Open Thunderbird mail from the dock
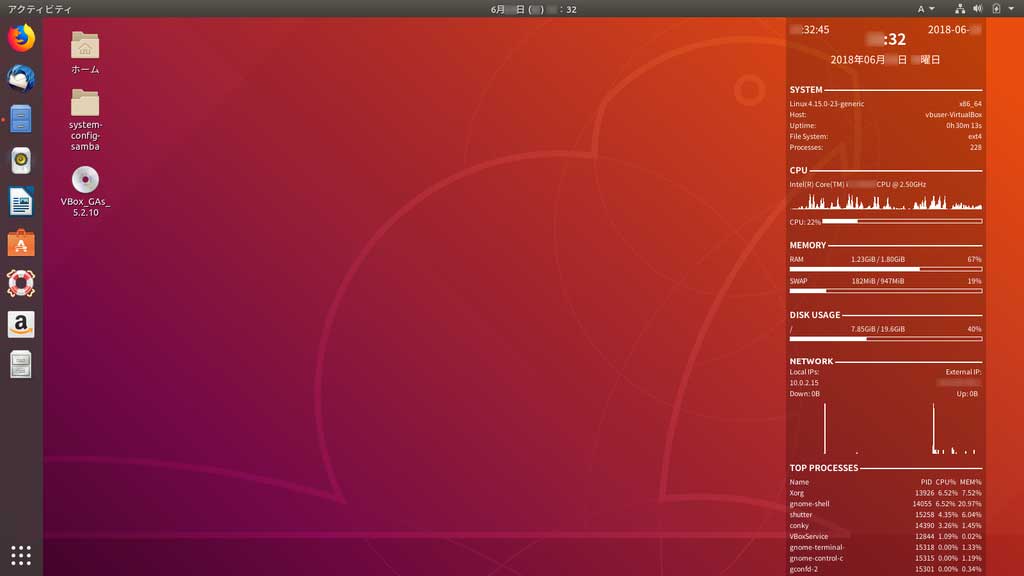The height and width of the screenshot is (576, 1024). click(21, 79)
